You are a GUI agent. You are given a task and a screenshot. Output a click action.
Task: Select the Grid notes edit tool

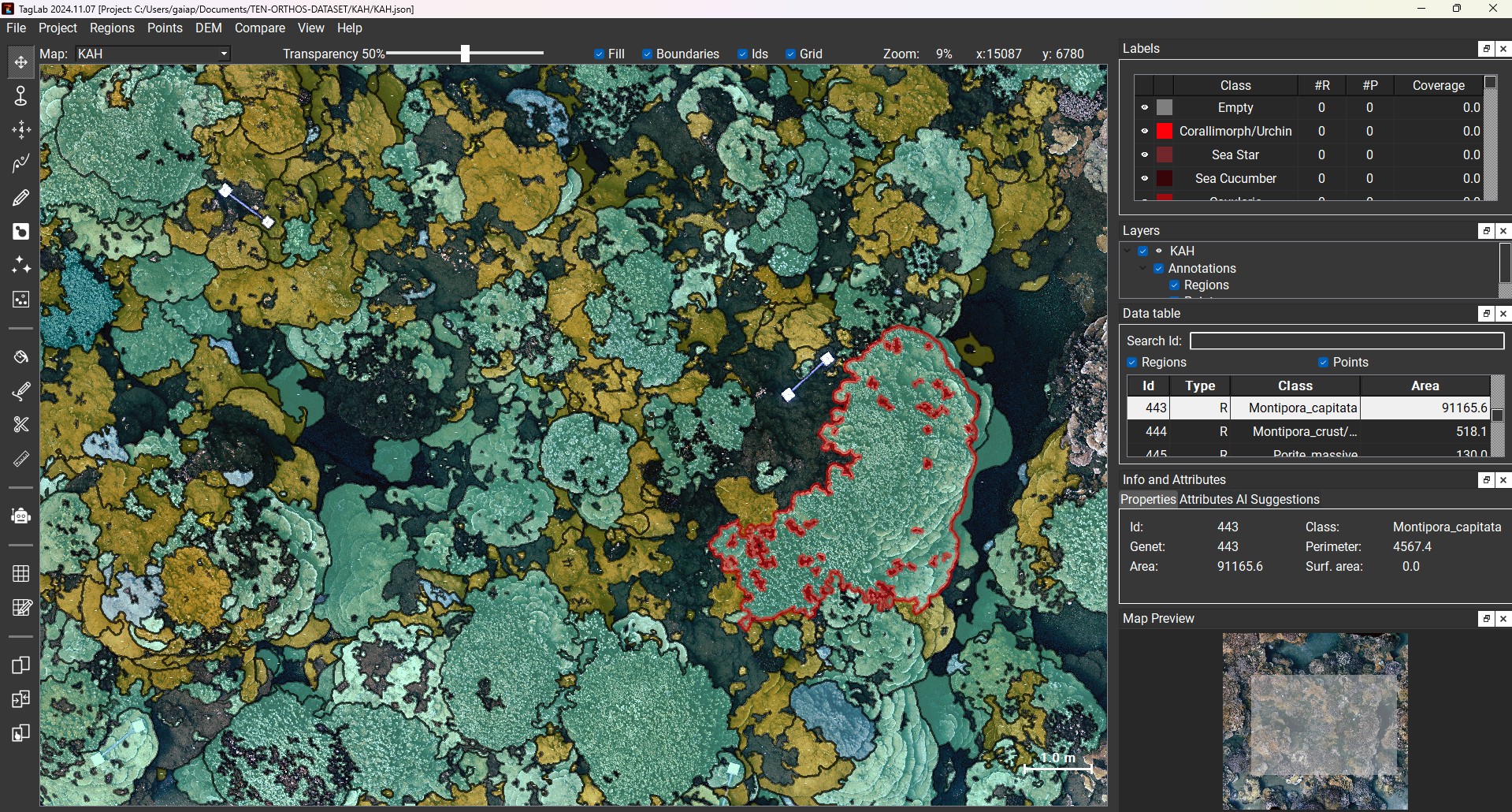[21, 608]
